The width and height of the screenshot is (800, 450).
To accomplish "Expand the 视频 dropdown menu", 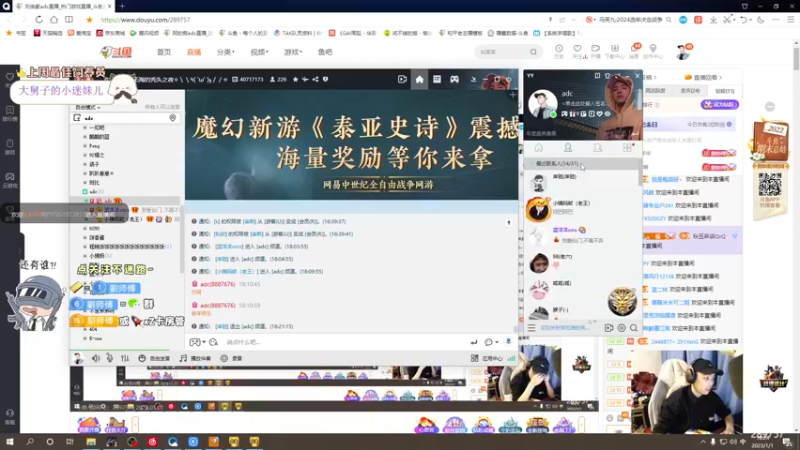I will 259,52.
